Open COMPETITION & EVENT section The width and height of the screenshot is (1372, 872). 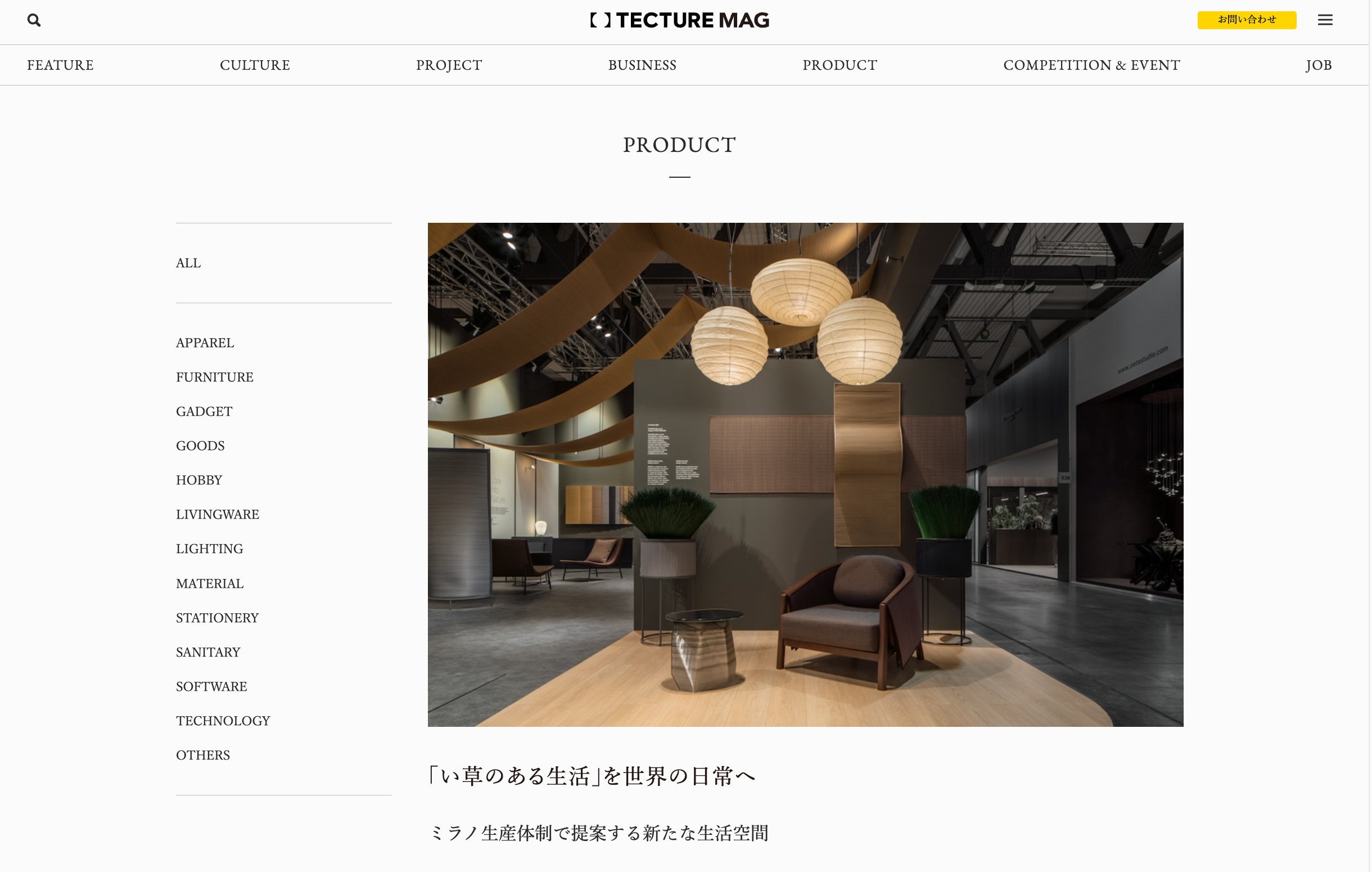click(x=1091, y=65)
